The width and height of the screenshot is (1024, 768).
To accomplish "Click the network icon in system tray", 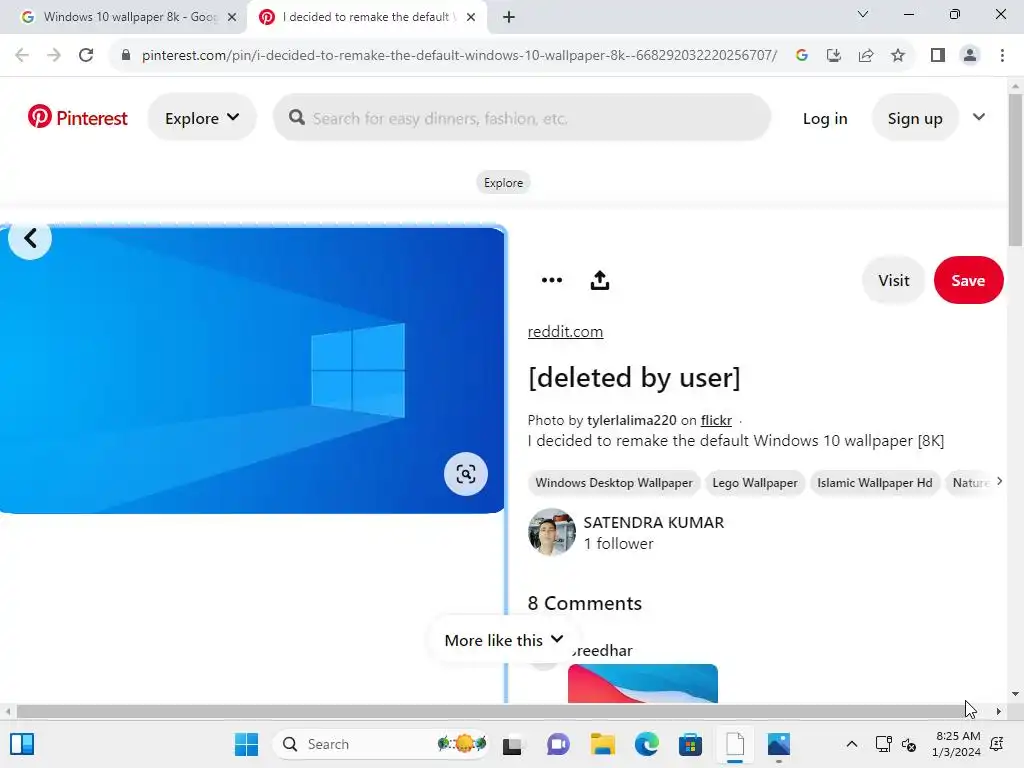I will tap(884, 744).
